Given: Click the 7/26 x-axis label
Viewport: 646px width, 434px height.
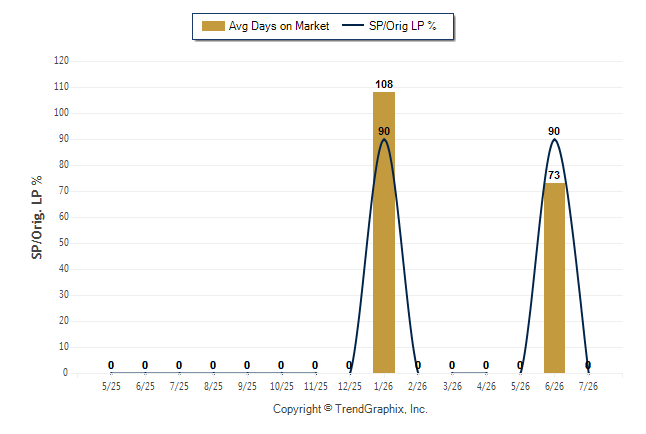Looking at the screenshot, I should click(x=588, y=386).
